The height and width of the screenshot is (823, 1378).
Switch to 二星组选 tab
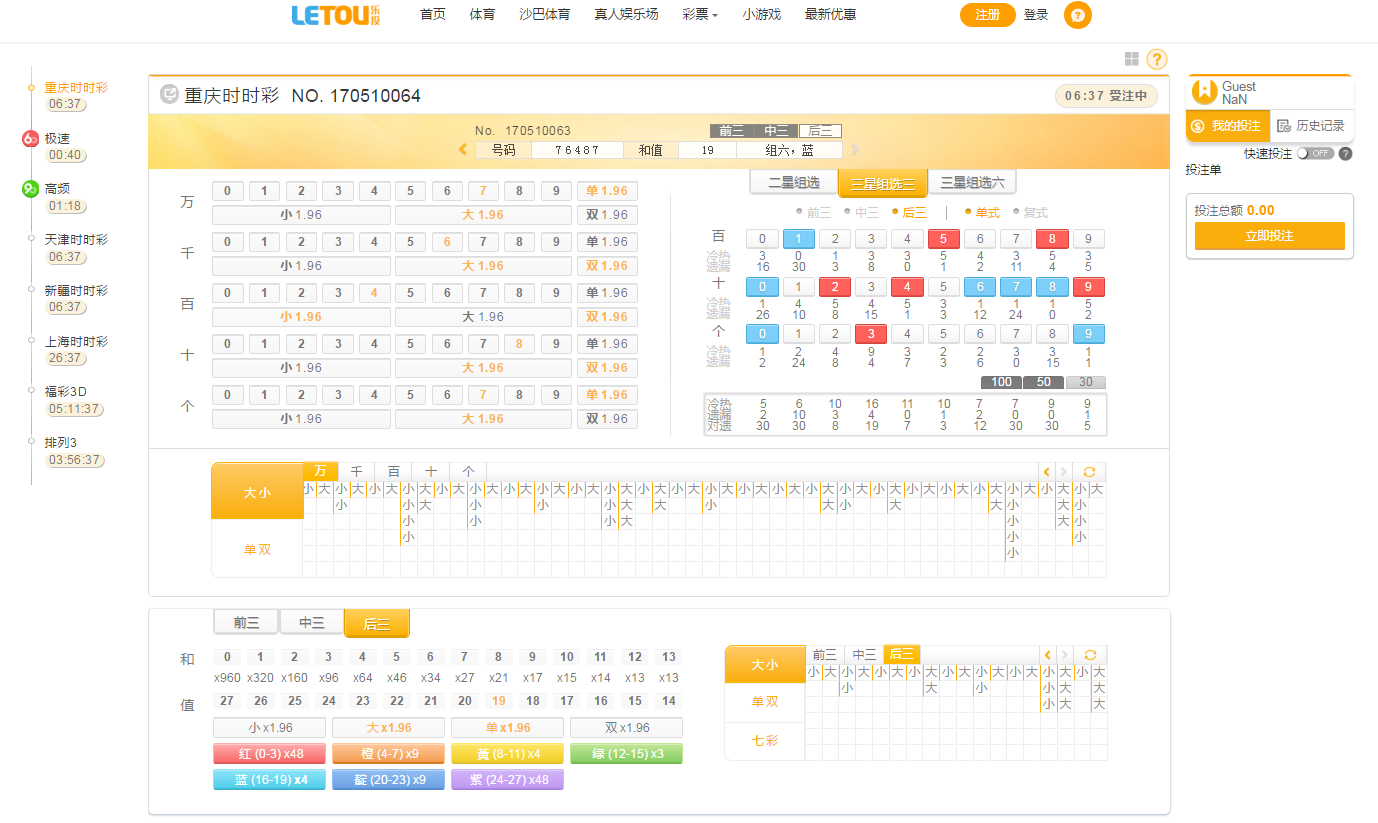794,183
